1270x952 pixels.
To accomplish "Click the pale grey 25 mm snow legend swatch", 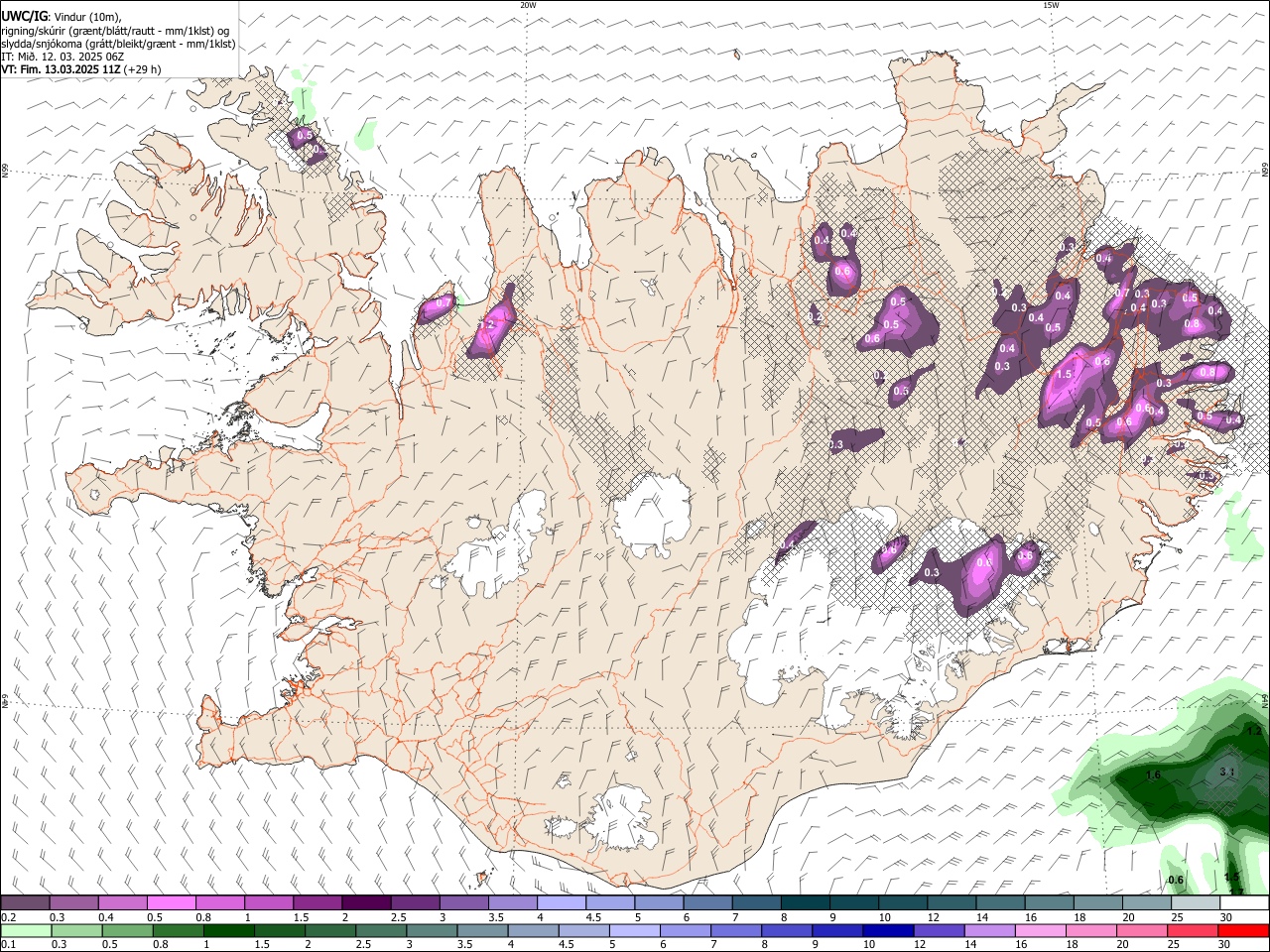I will click(1195, 903).
